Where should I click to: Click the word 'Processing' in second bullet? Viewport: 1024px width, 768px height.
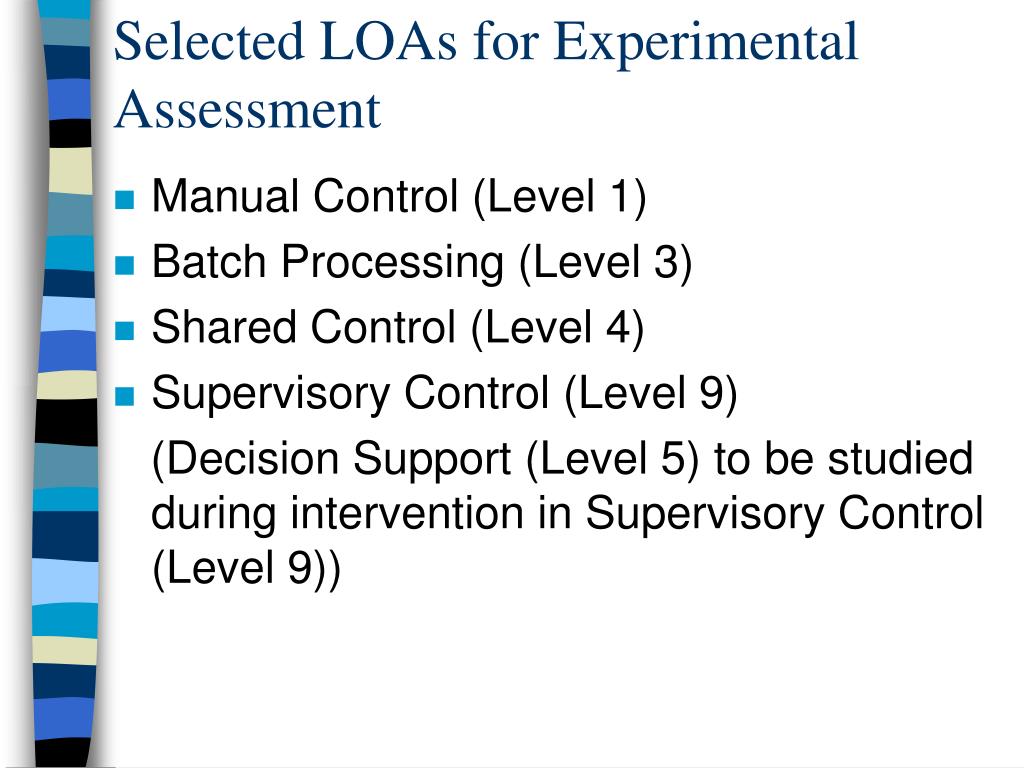(x=392, y=264)
